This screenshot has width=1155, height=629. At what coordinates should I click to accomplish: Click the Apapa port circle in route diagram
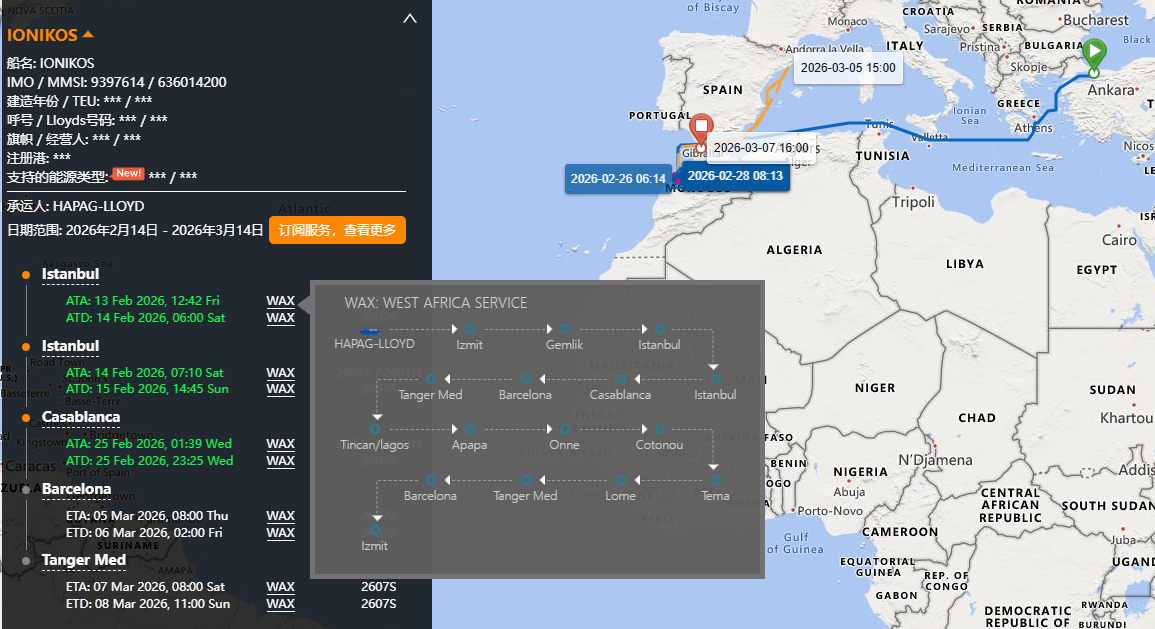469,429
